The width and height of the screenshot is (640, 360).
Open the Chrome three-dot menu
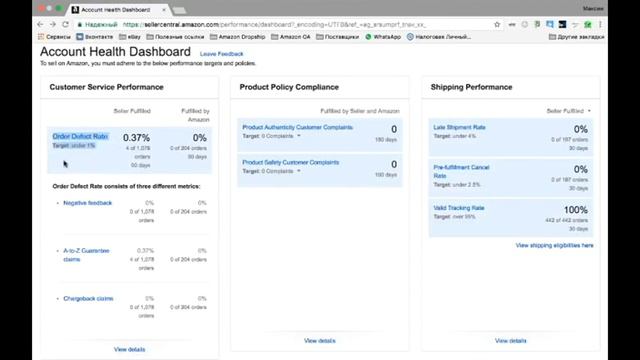[x=600, y=24]
